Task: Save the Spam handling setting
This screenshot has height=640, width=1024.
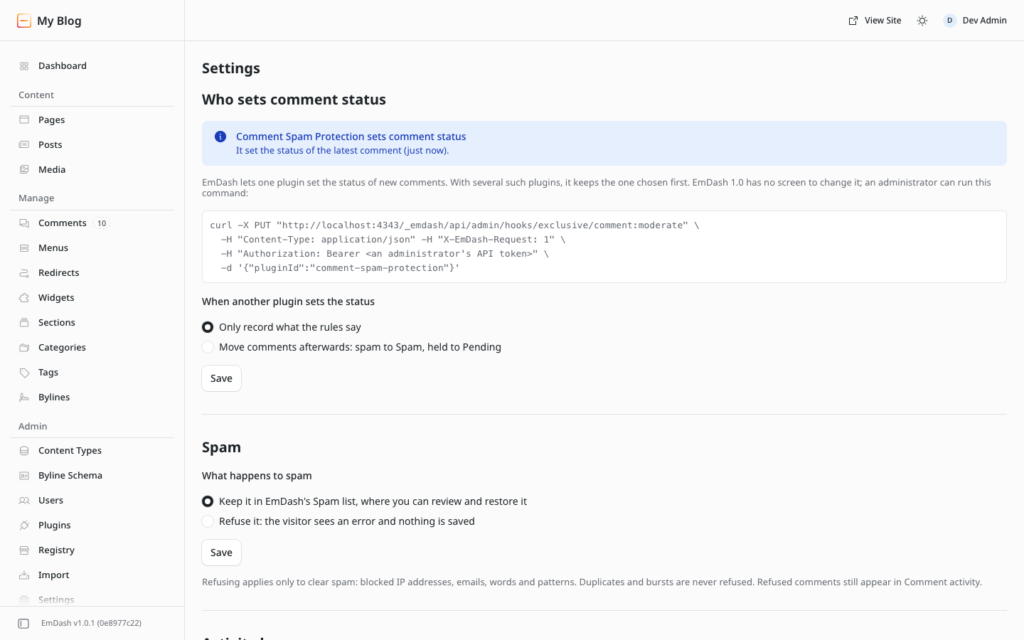Action: coord(221,552)
